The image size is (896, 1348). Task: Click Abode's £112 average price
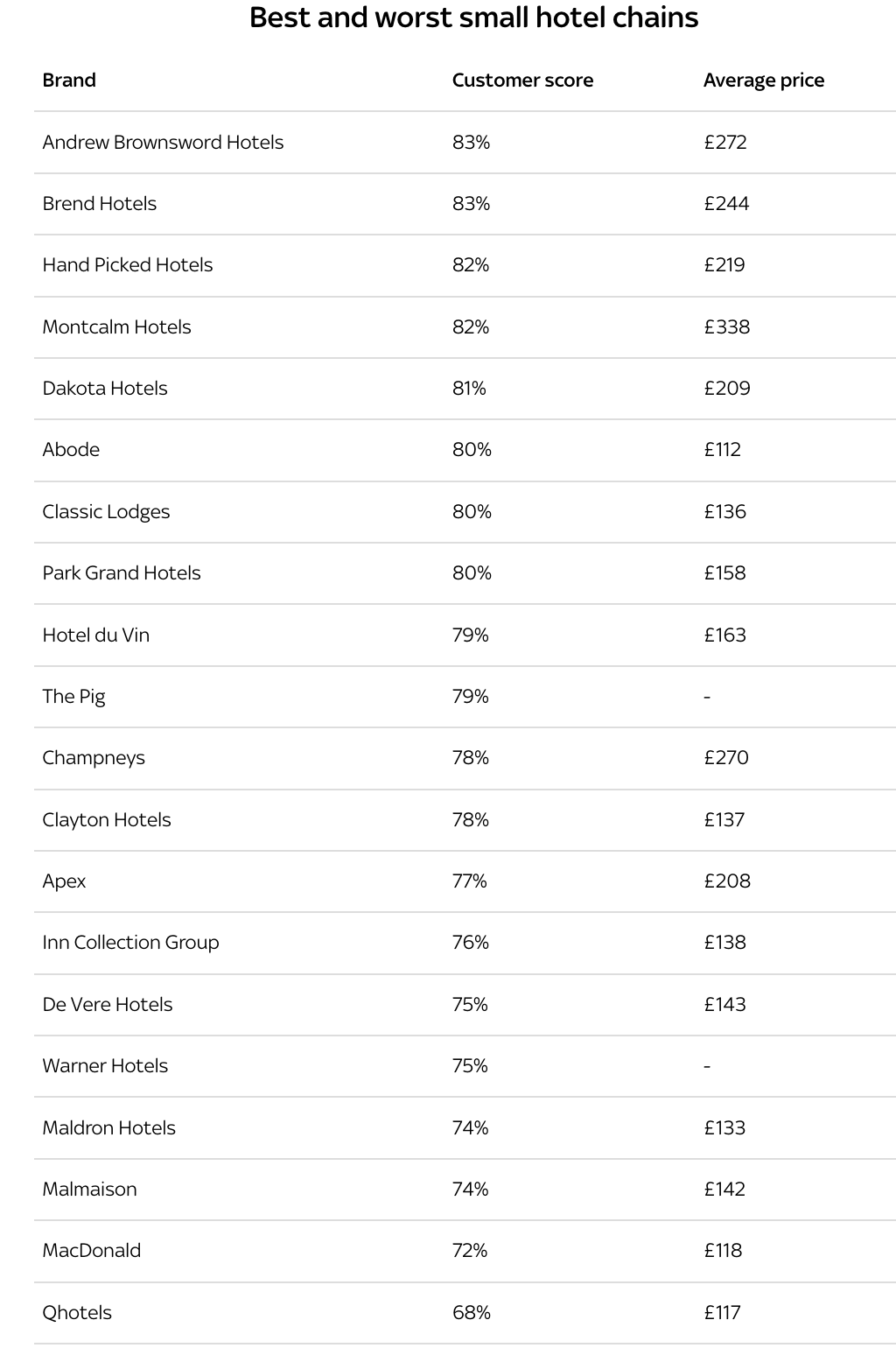point(722,450)
